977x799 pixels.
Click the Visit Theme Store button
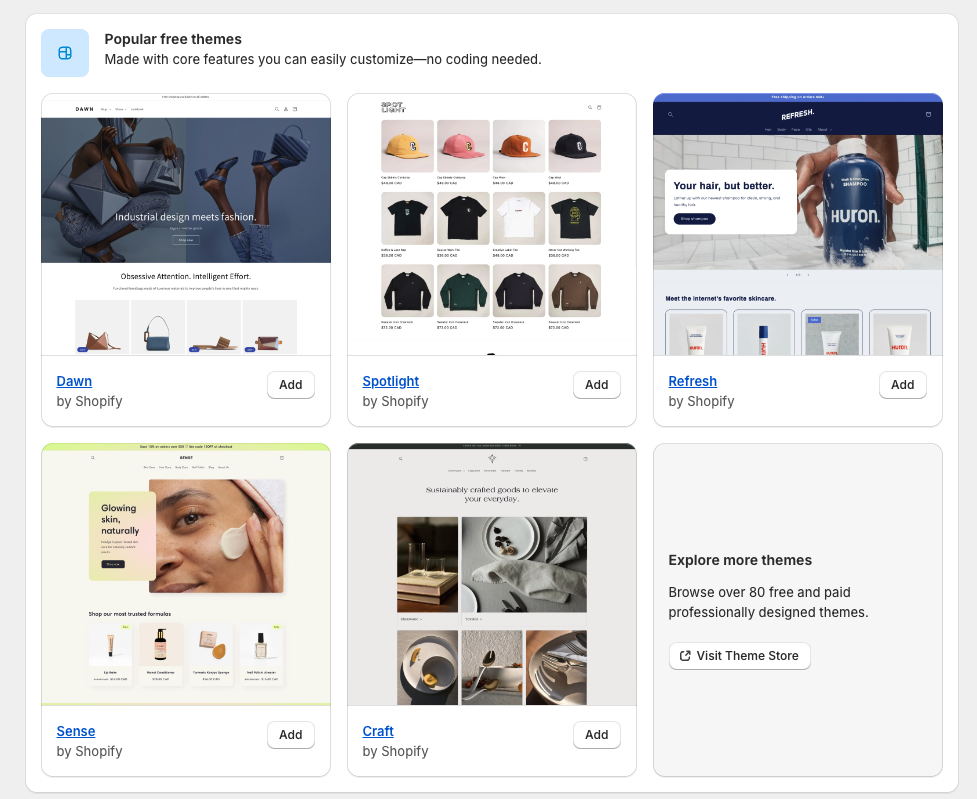[739, 656]
